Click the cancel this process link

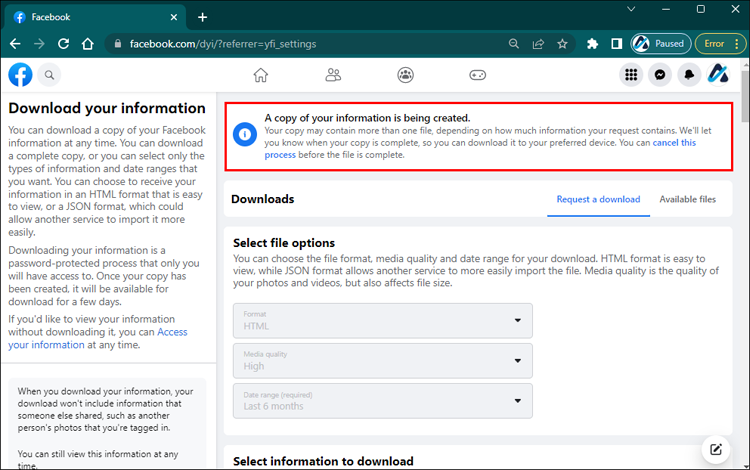pos(674,142)
